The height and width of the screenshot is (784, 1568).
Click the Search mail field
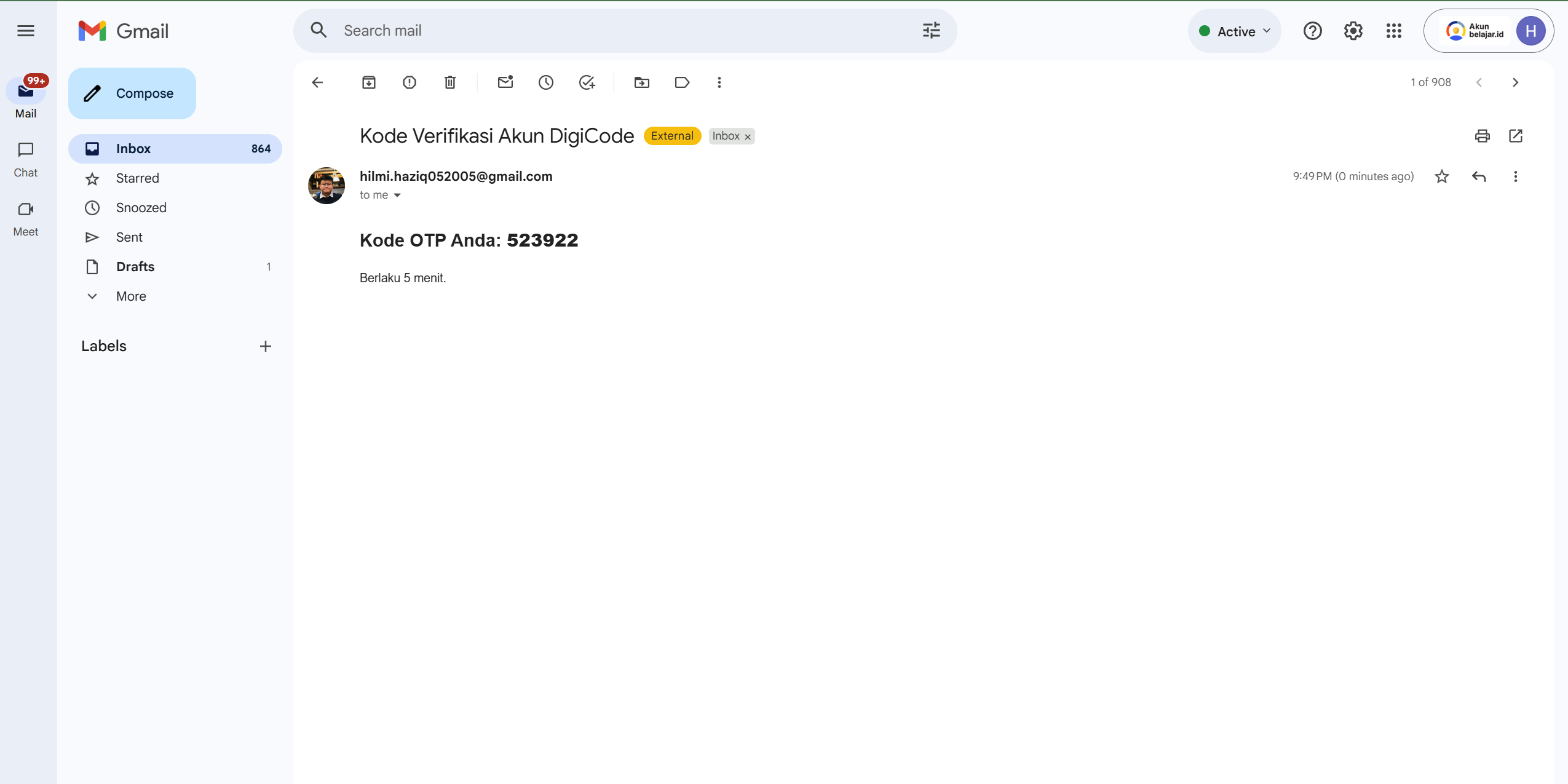(x=615, y=31)
